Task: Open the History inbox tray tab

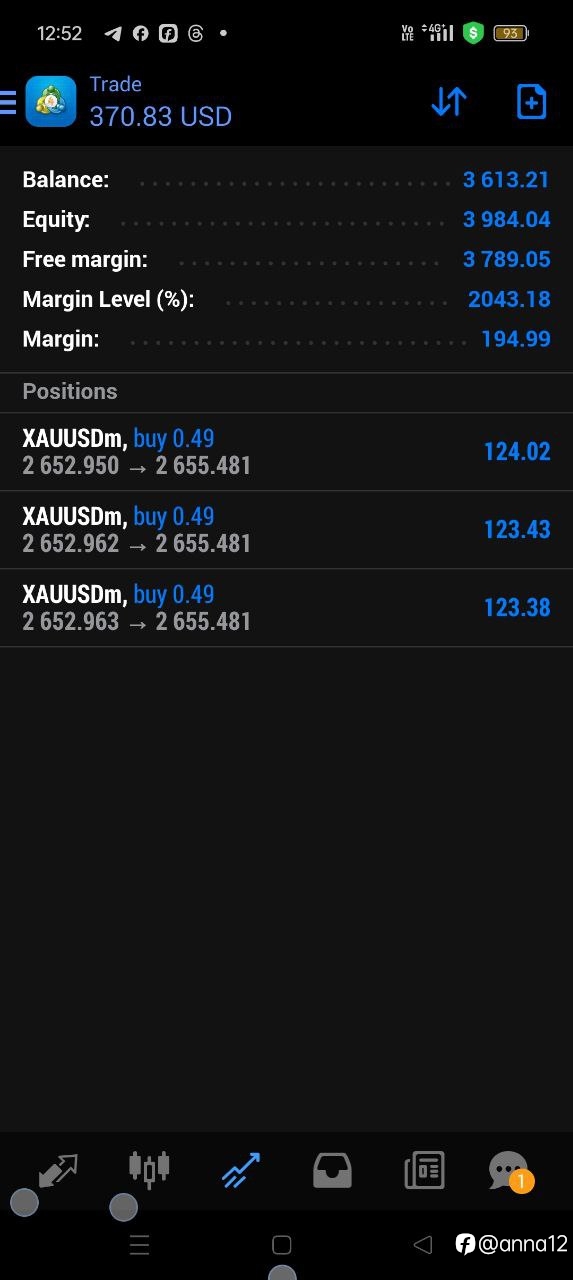Action: [332, 1170]
